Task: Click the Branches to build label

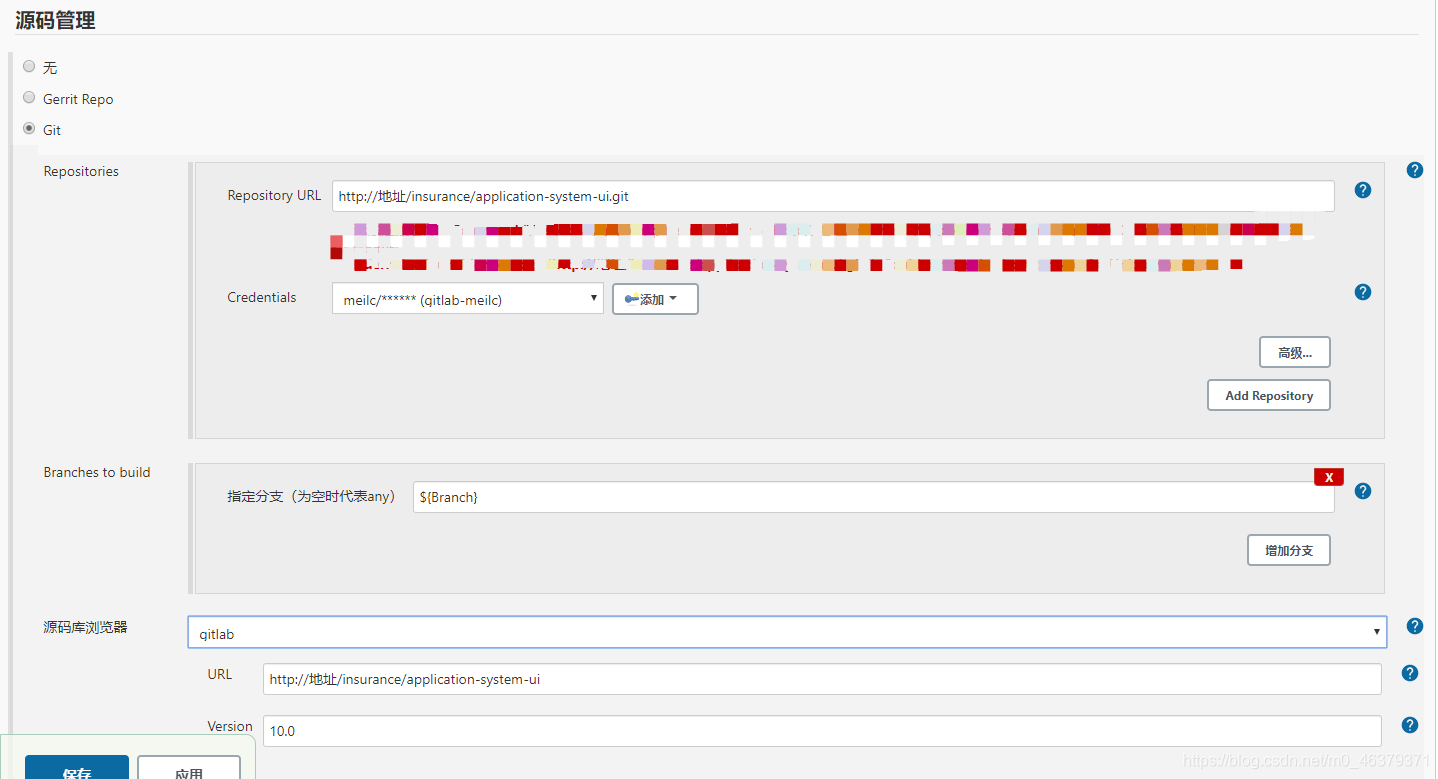Action: pos(97,472)
